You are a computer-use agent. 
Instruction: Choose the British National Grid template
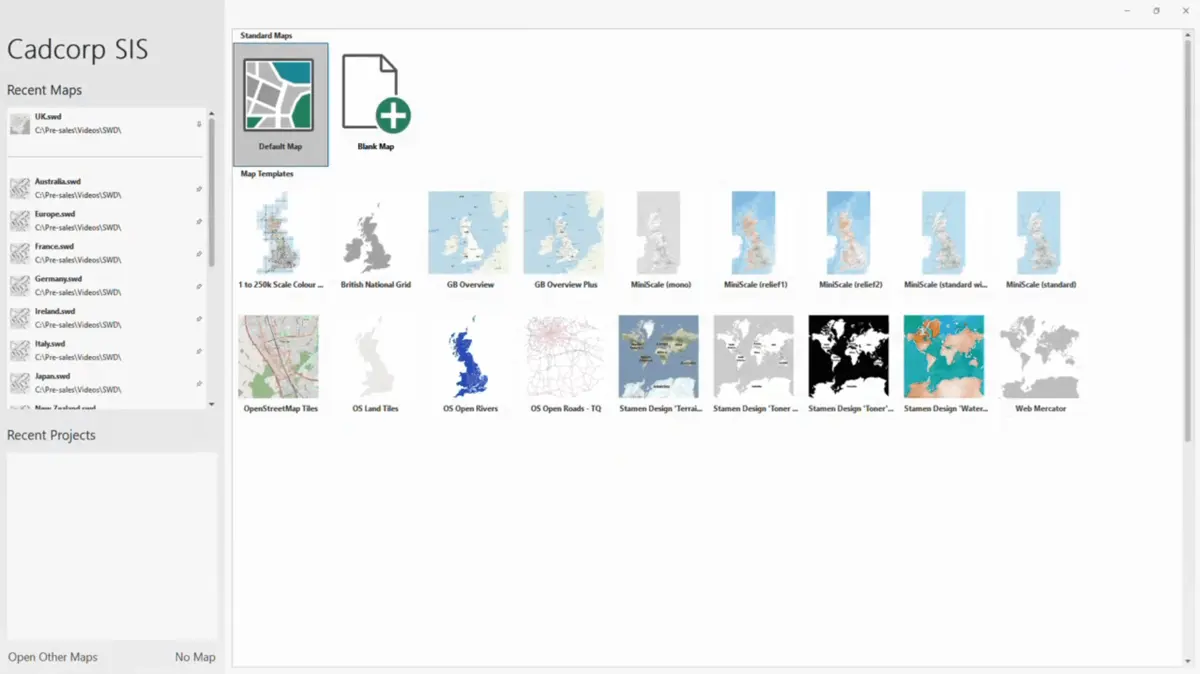tap(376, 240)
